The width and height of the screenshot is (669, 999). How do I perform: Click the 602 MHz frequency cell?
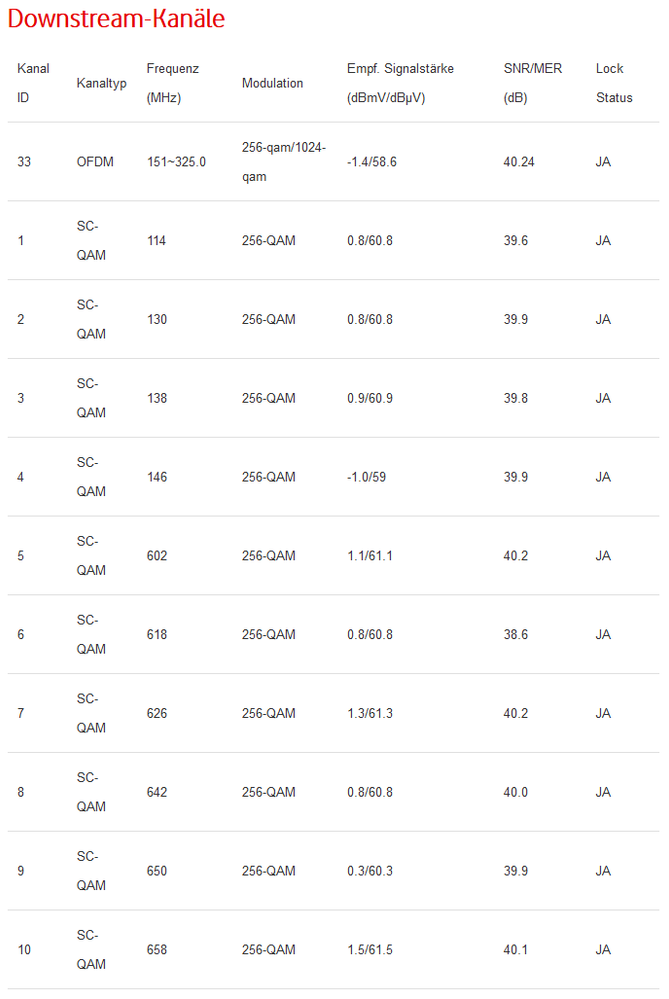point(157,556)
